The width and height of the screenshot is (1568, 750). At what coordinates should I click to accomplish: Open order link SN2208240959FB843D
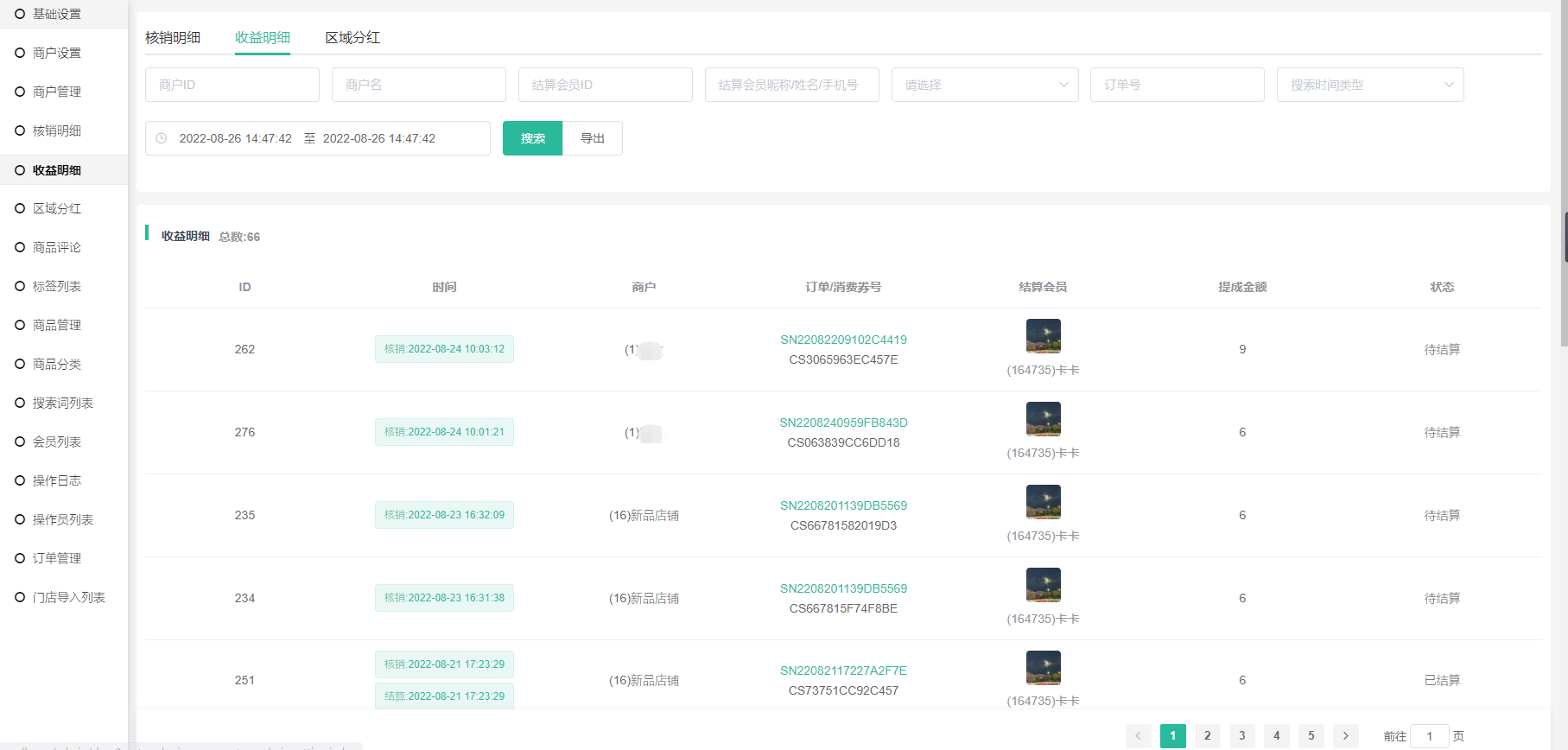click(843, 423)
